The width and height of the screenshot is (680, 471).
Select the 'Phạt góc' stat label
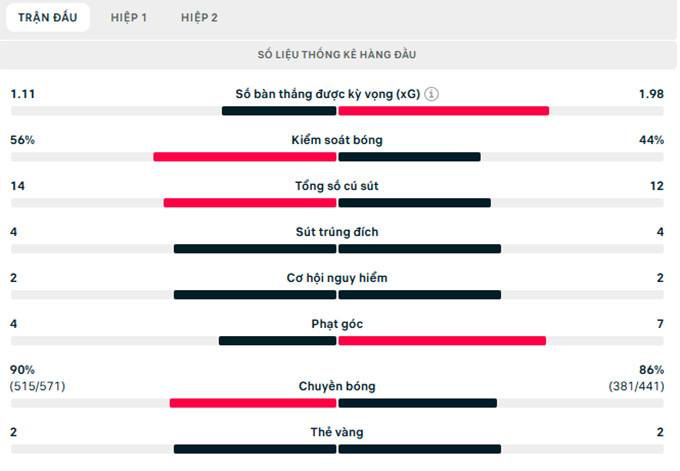coord(337,324)
